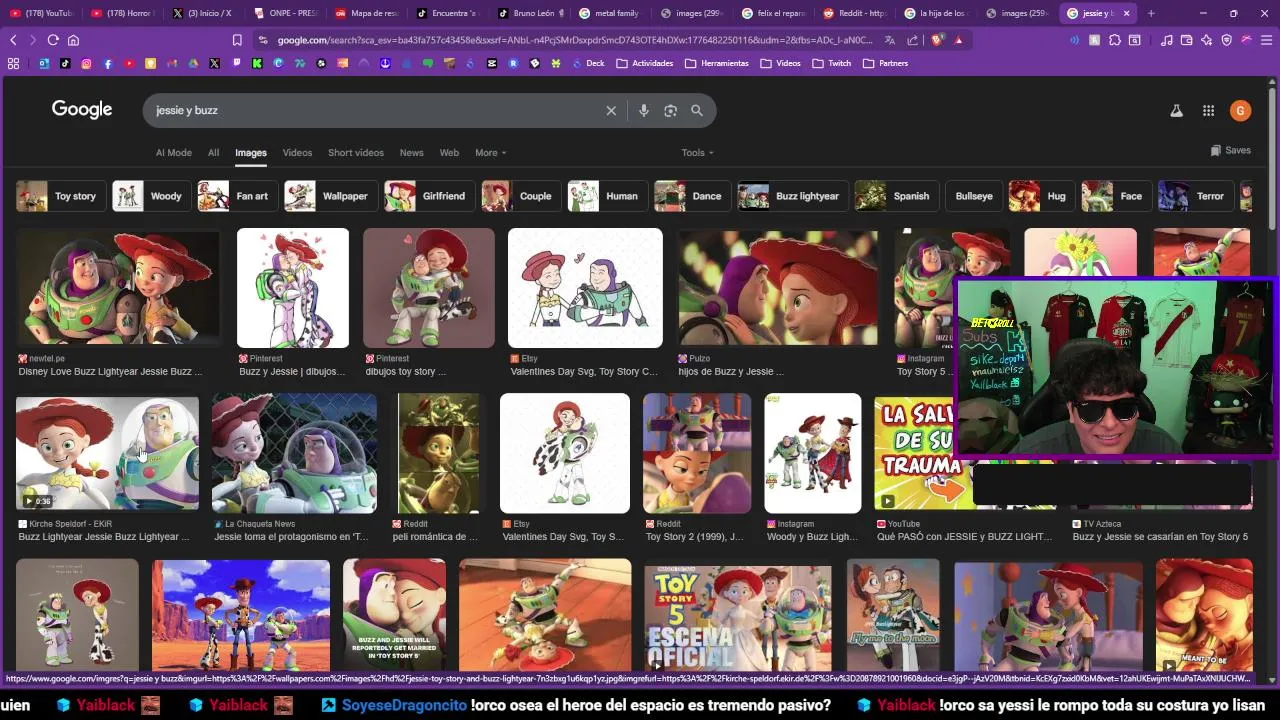Screen dimensions: 1280x720
Task: Reload the page in the browser toolbar
Action: (x=53, y=40)
